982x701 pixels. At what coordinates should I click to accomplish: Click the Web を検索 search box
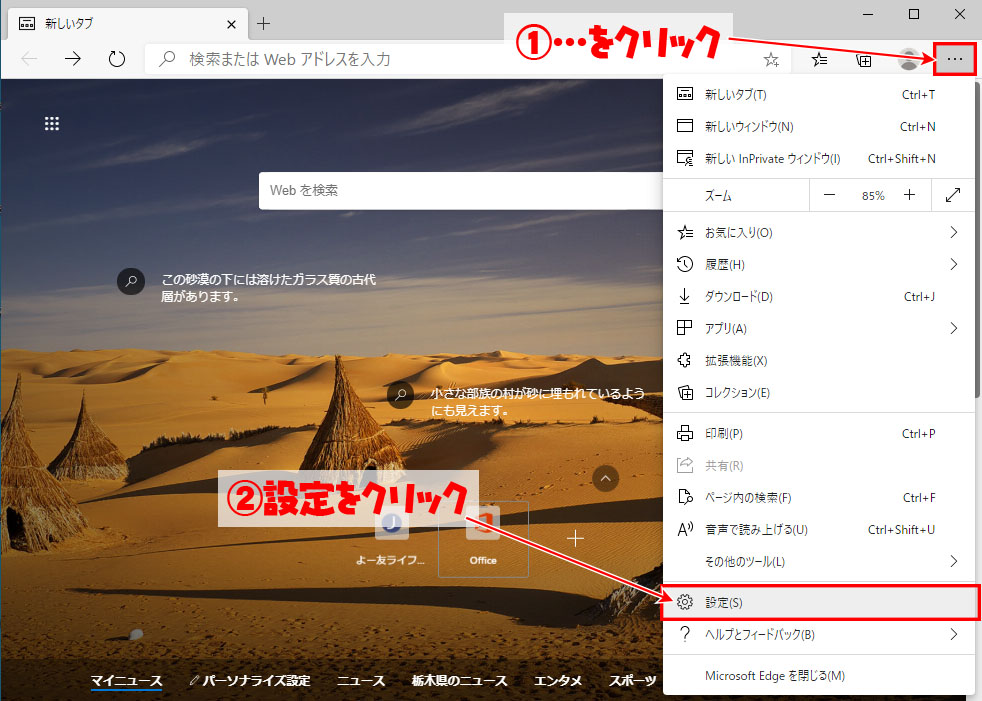pyautogui.click(x=461, y=190)
